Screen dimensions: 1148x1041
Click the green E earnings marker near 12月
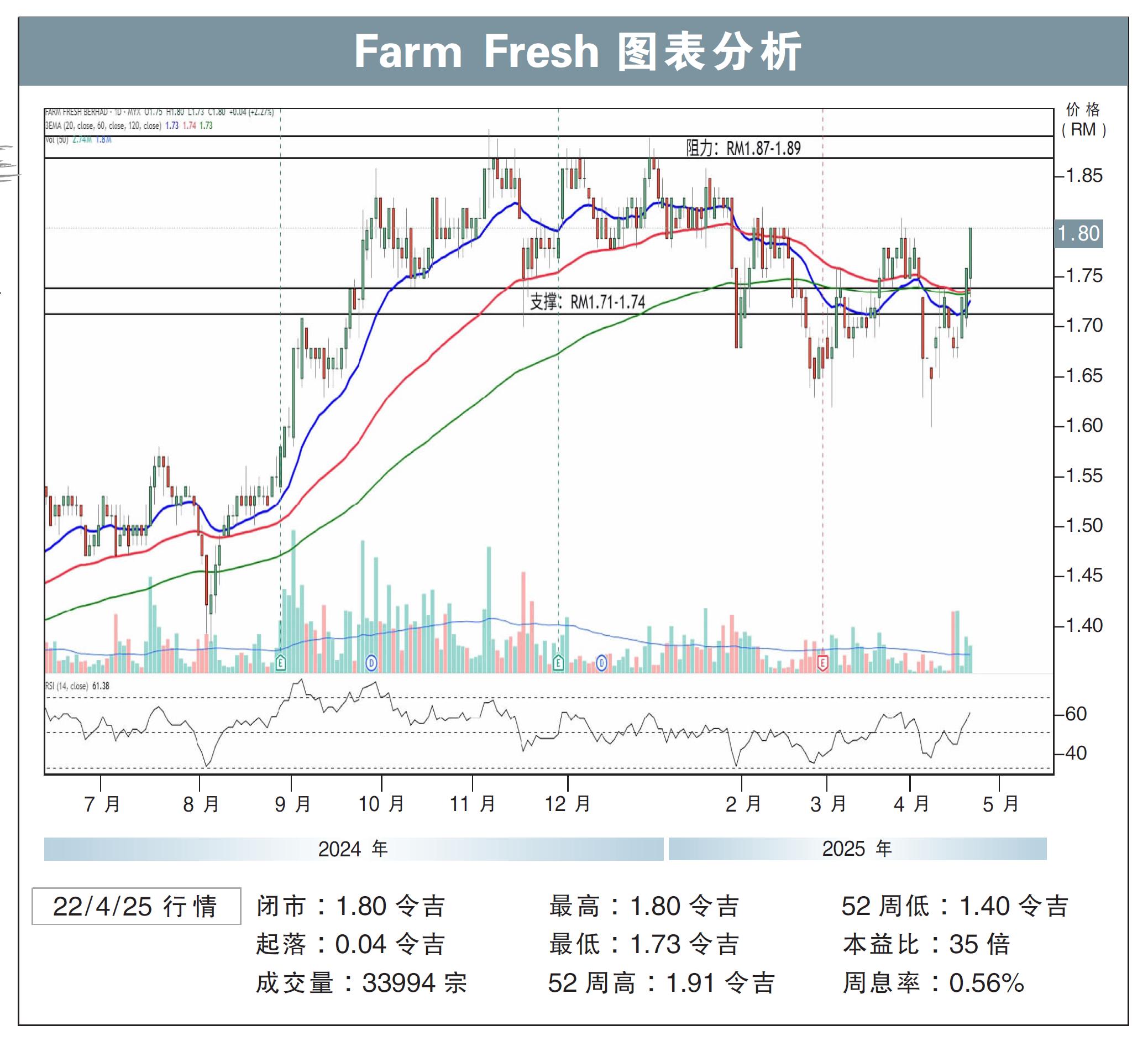[x=559, y=663]
